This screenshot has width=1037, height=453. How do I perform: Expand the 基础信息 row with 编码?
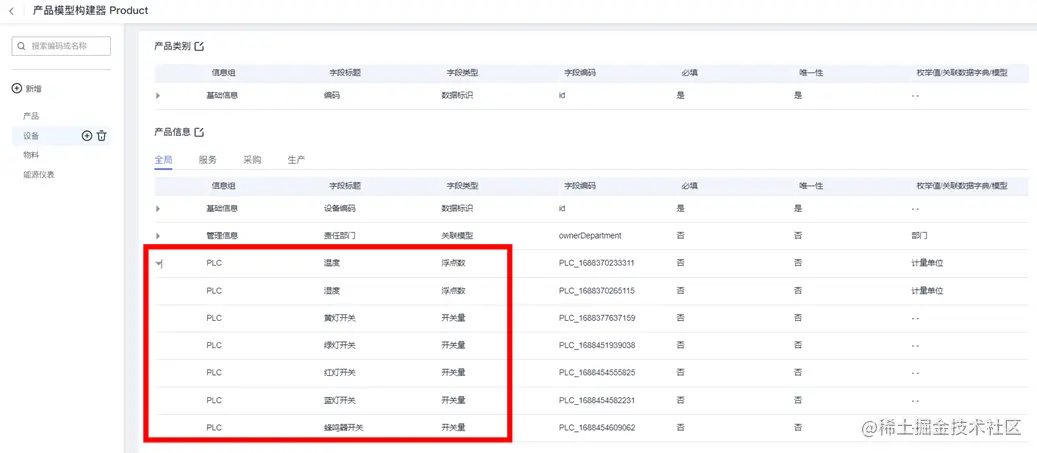pyautogui.click(x=158, y=96)
